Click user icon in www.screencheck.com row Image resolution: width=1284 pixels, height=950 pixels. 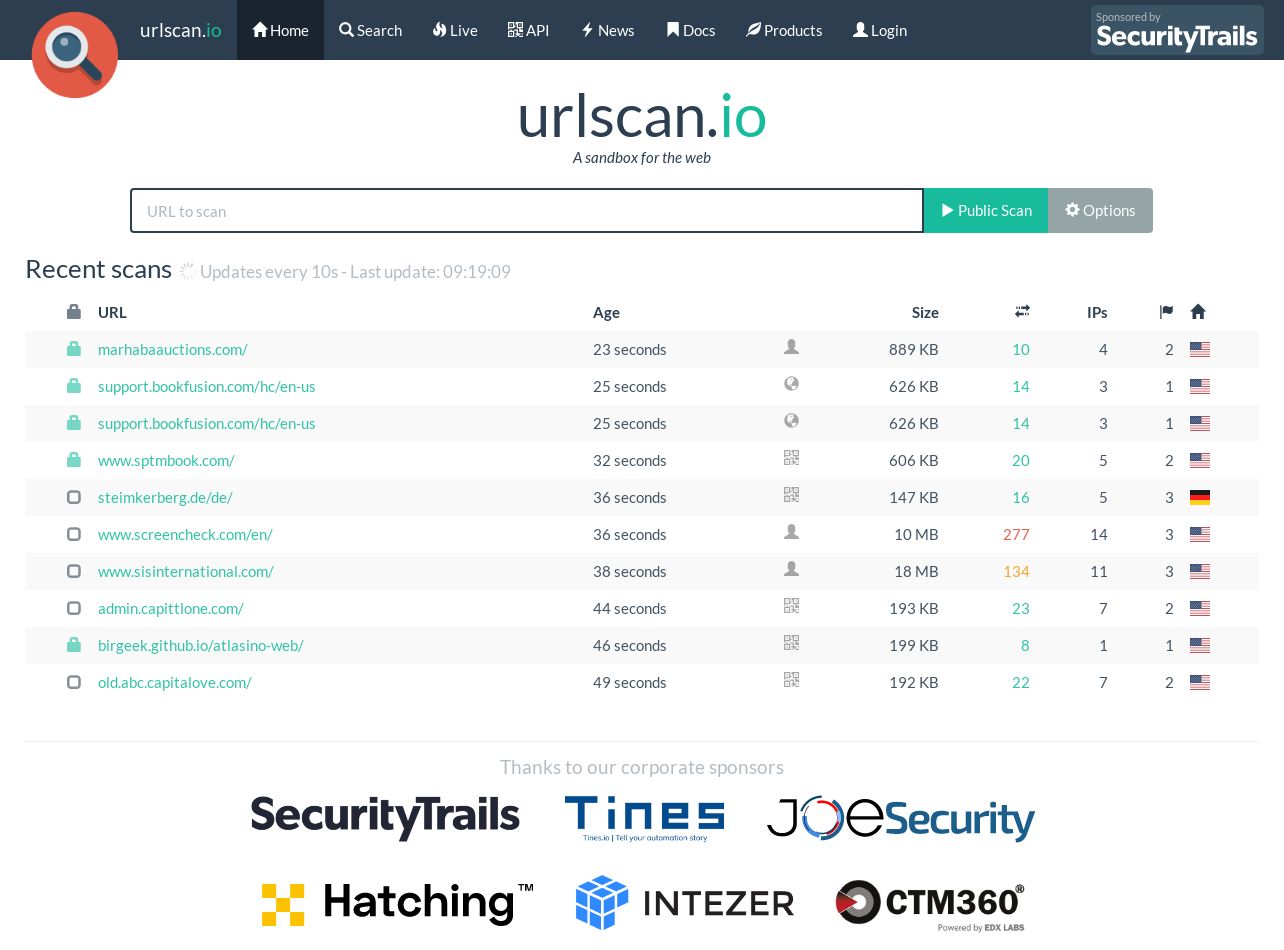pos(791,532)
